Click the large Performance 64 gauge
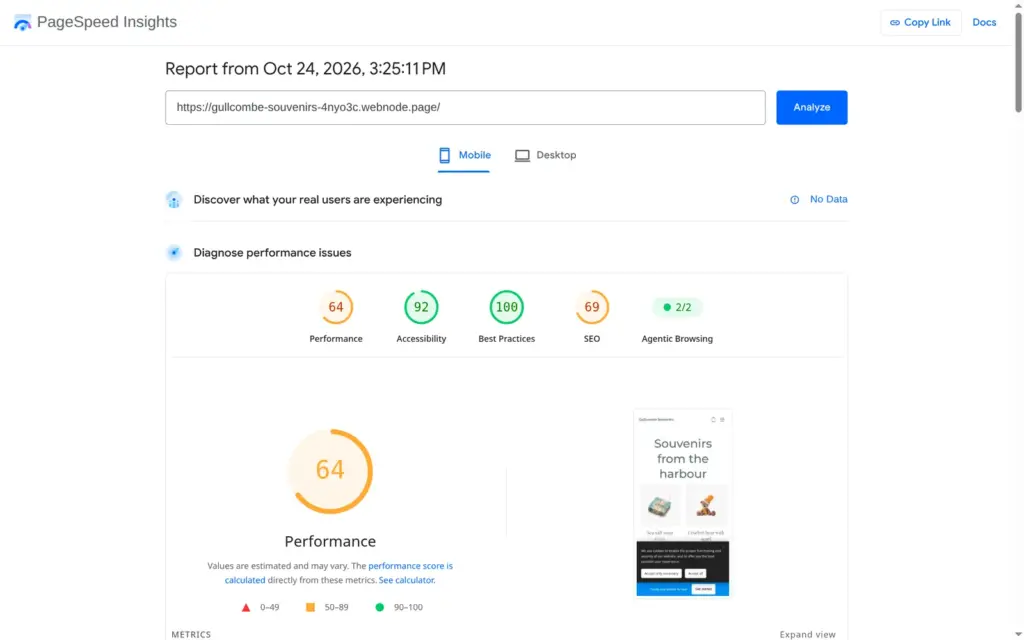 [x=330, y=470]
